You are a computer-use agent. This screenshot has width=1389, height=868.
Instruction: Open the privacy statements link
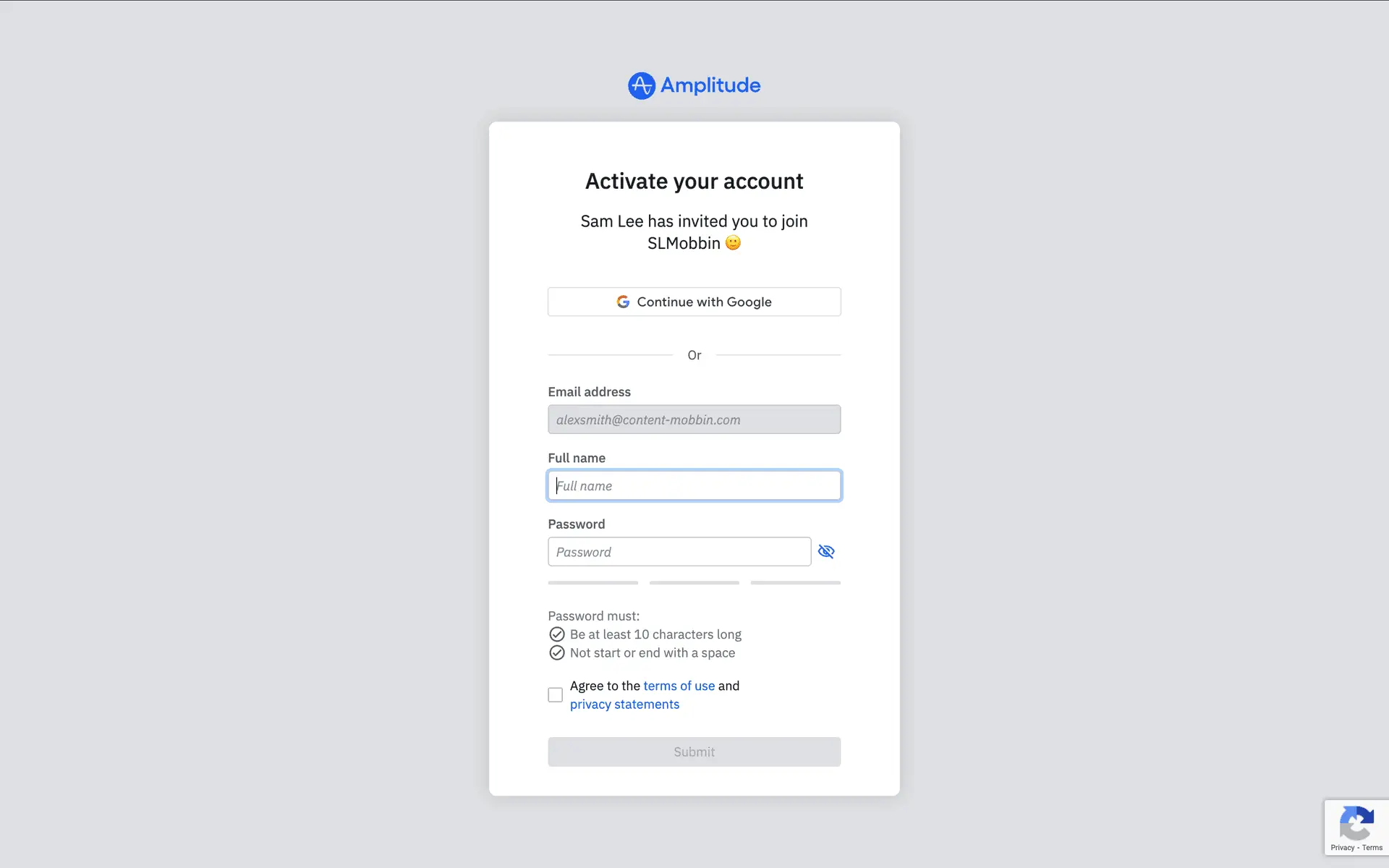[x=624, y=705]
